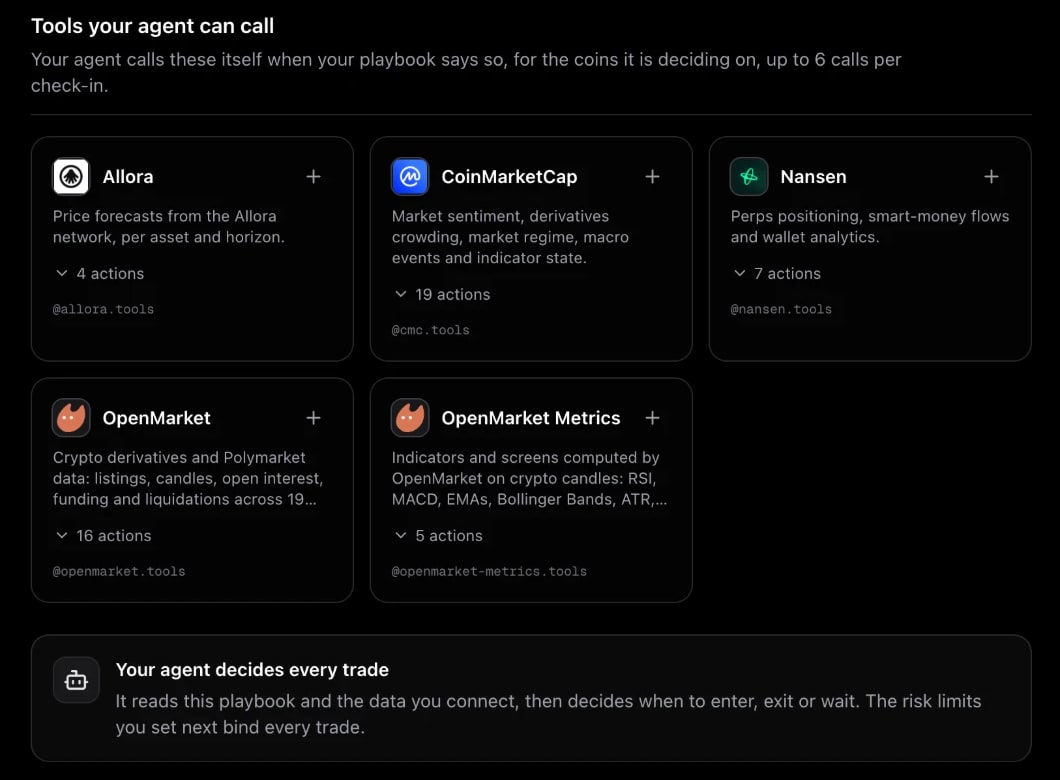Expand CoinMarketCap's 19 actions list

442,294
